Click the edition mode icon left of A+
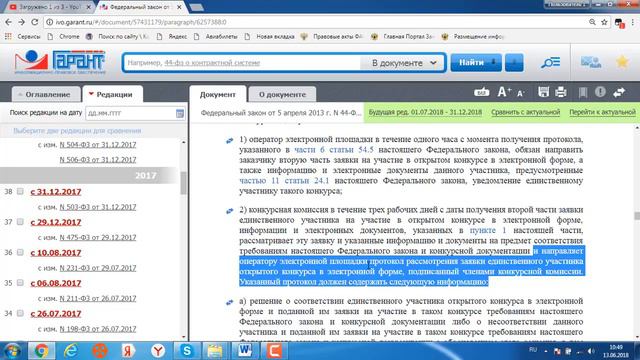The image size is (640, 360). [x=482, y=92]
